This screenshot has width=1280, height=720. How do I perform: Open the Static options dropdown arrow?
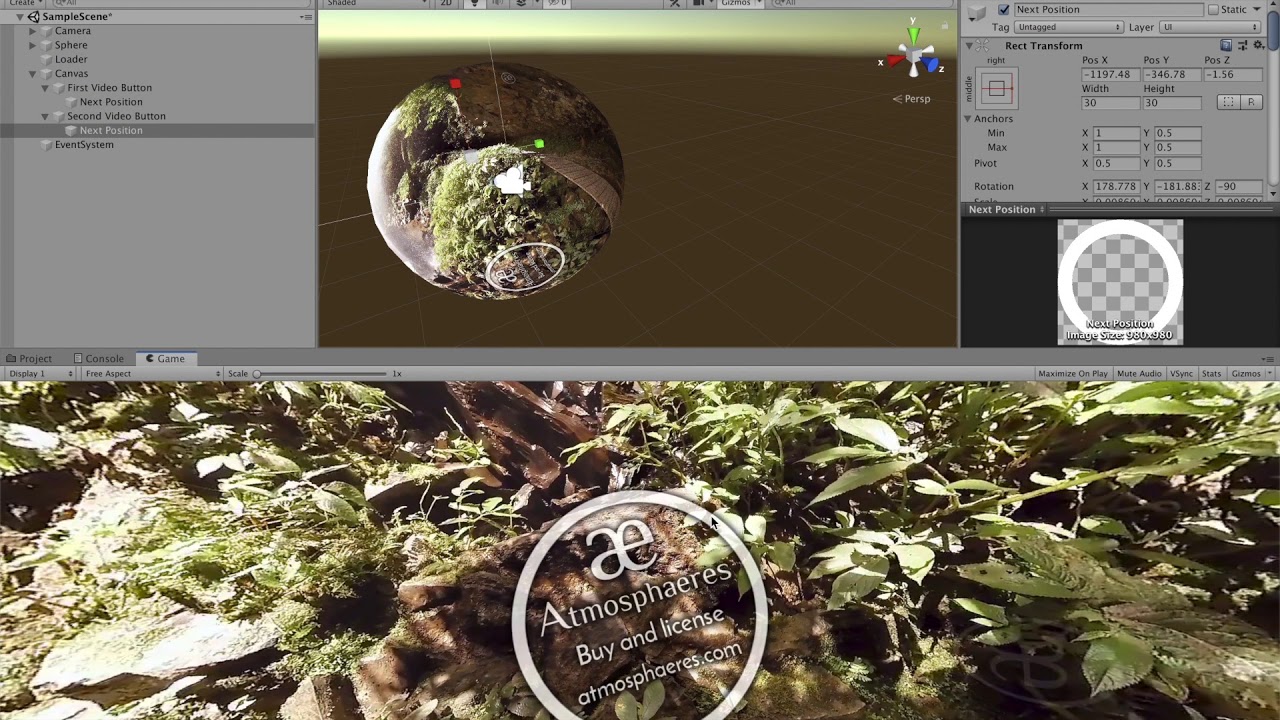1257,10
